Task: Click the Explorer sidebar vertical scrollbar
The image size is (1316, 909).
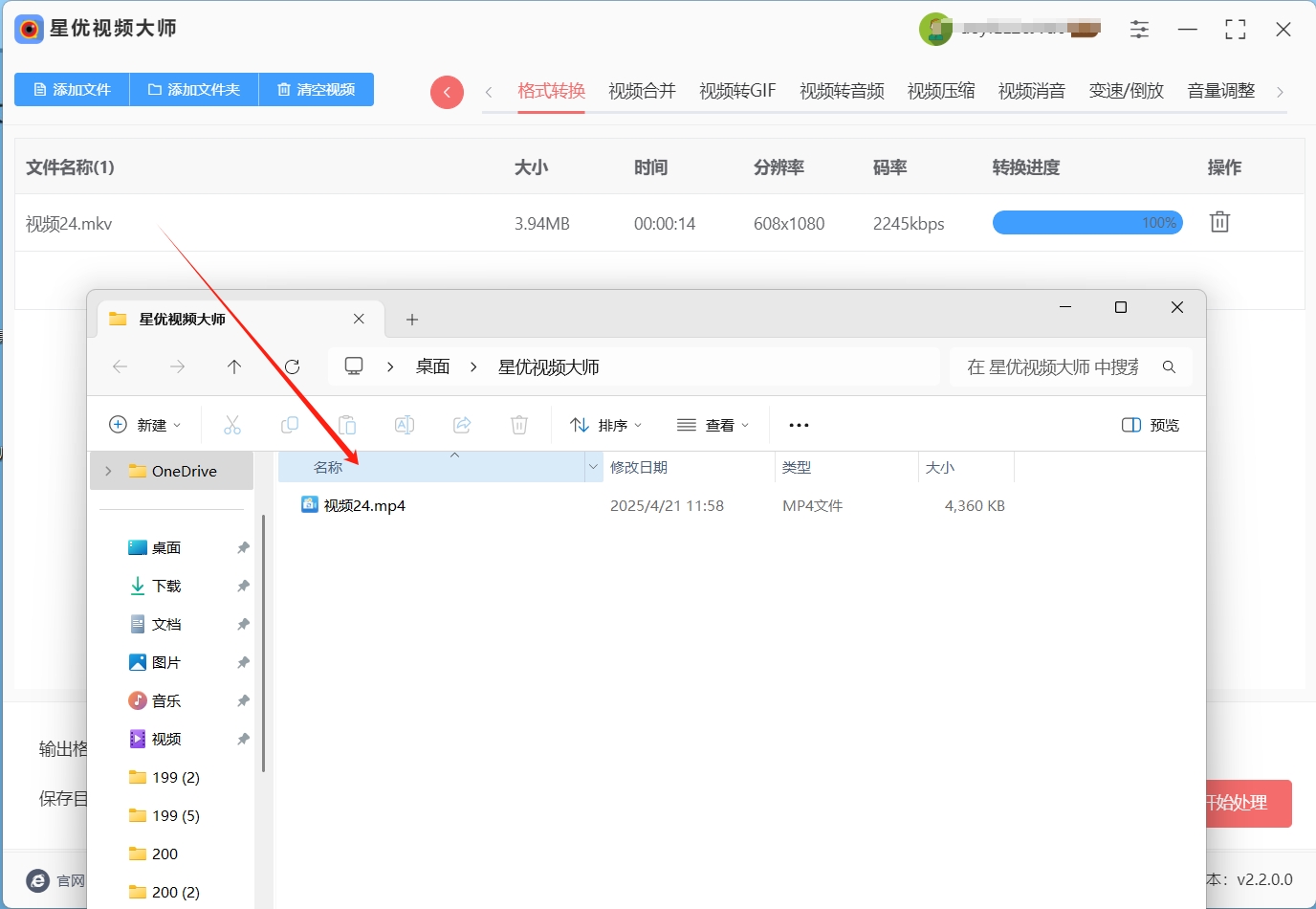Action: pos(263,644)
